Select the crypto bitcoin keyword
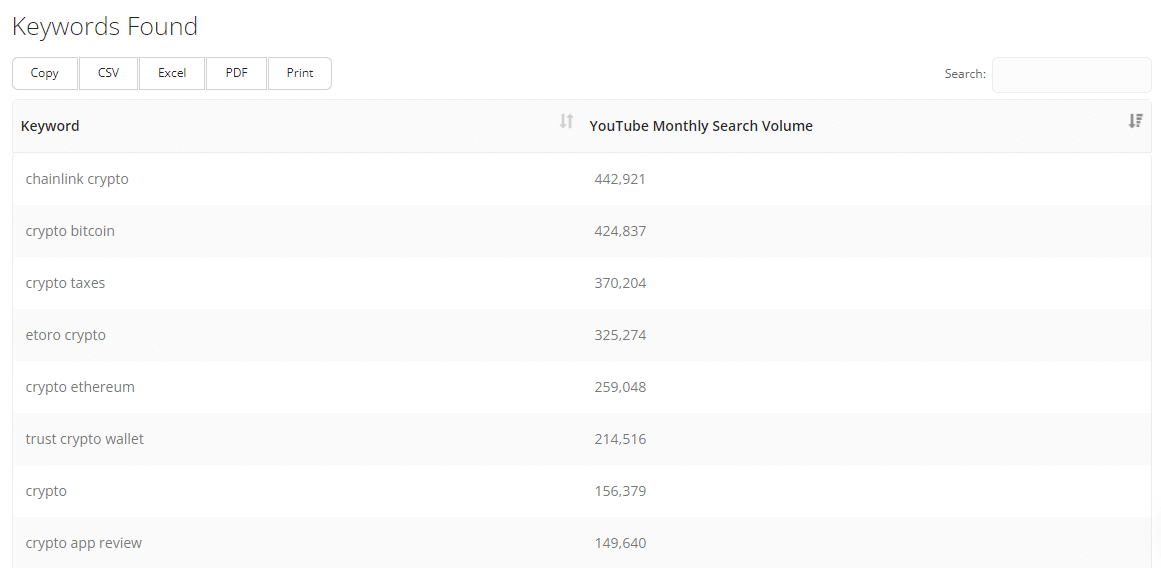 pos(70,231)
